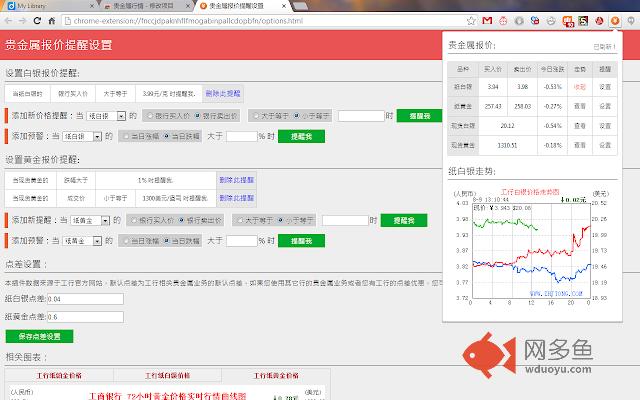Click 保存点差设置 button
Viewport: 640px width, 400px height.
[x=40, y=336]
